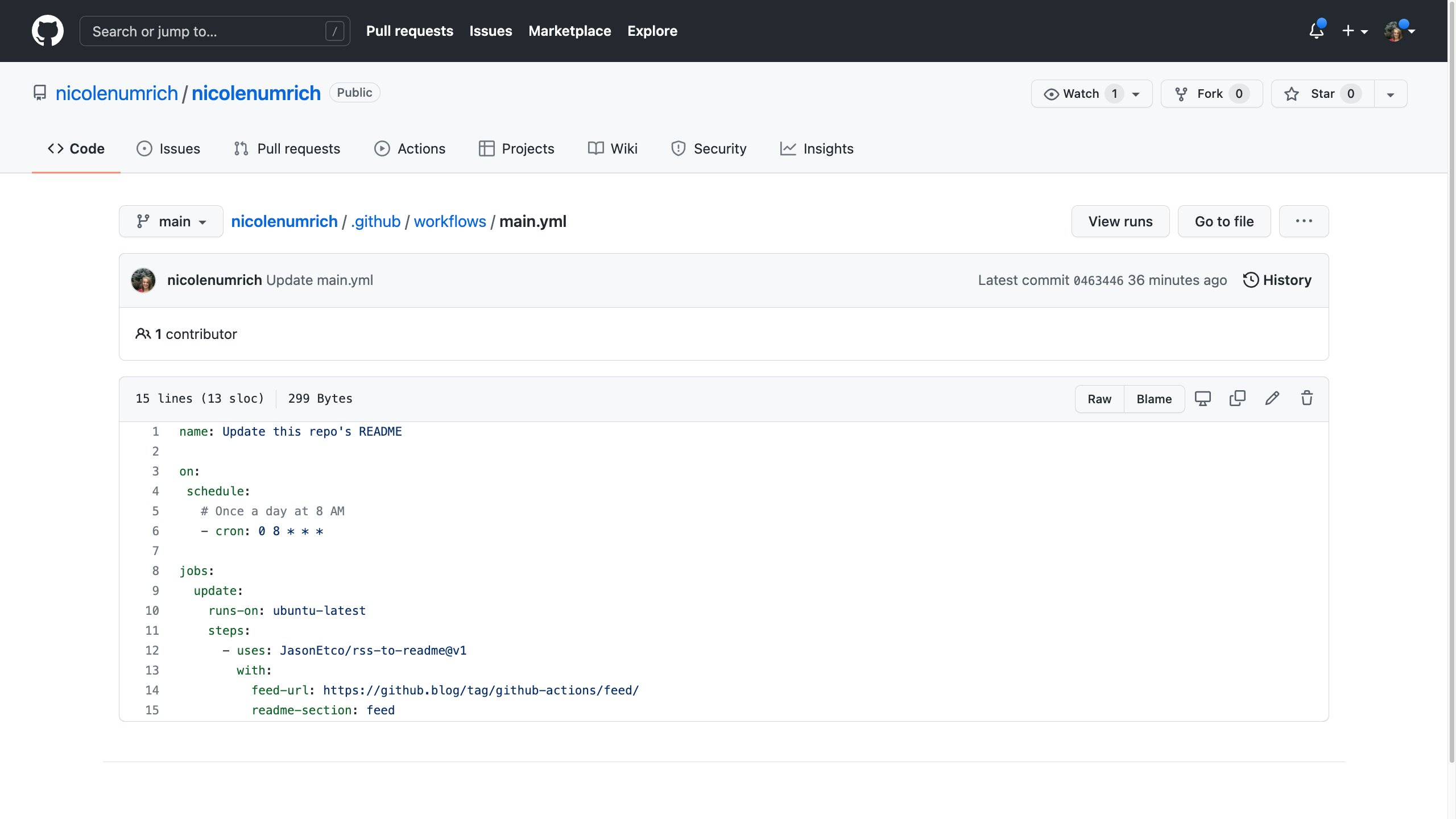
Task: Open the create new plus dropdown
Action: pos(1354,31)
